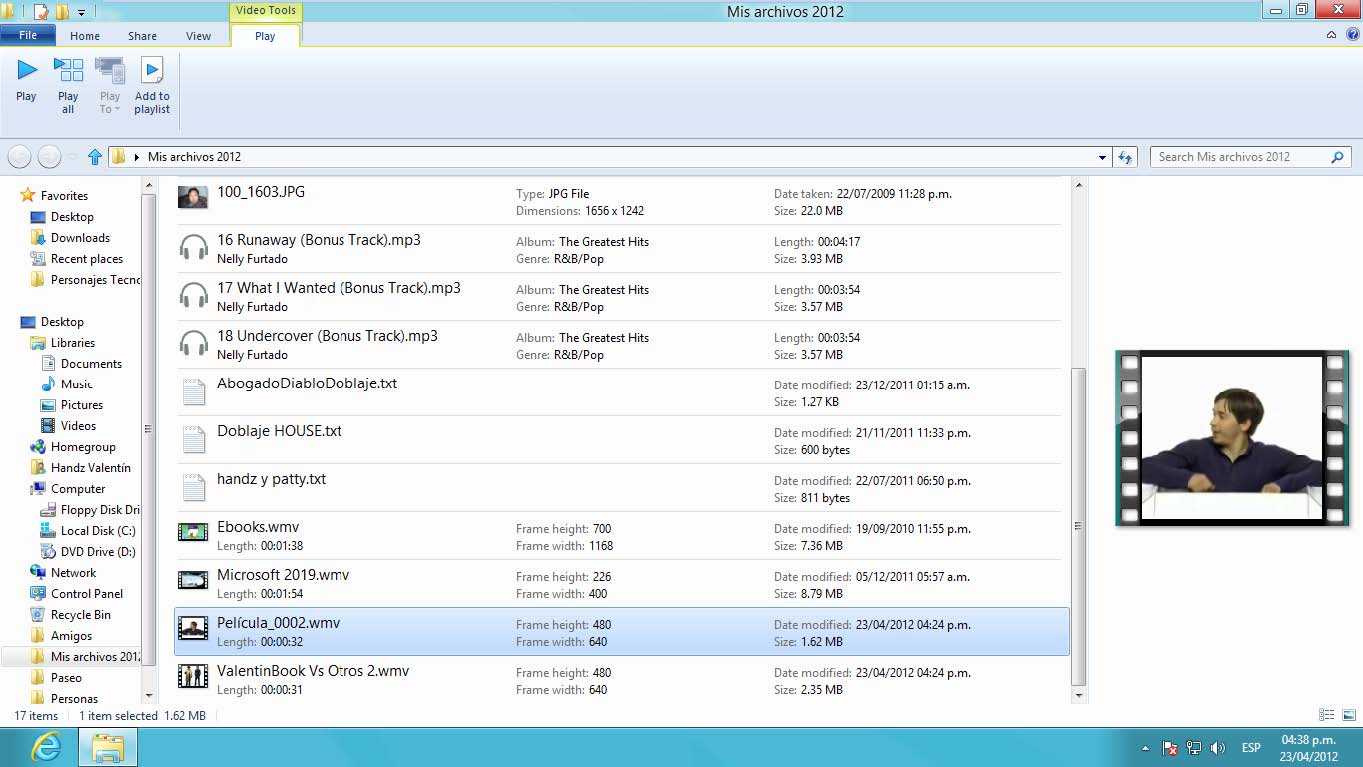Open the address bar history dropdown
This screenshot has width=1363, height=767.
pyautogui.click(x=1102, y=157)
